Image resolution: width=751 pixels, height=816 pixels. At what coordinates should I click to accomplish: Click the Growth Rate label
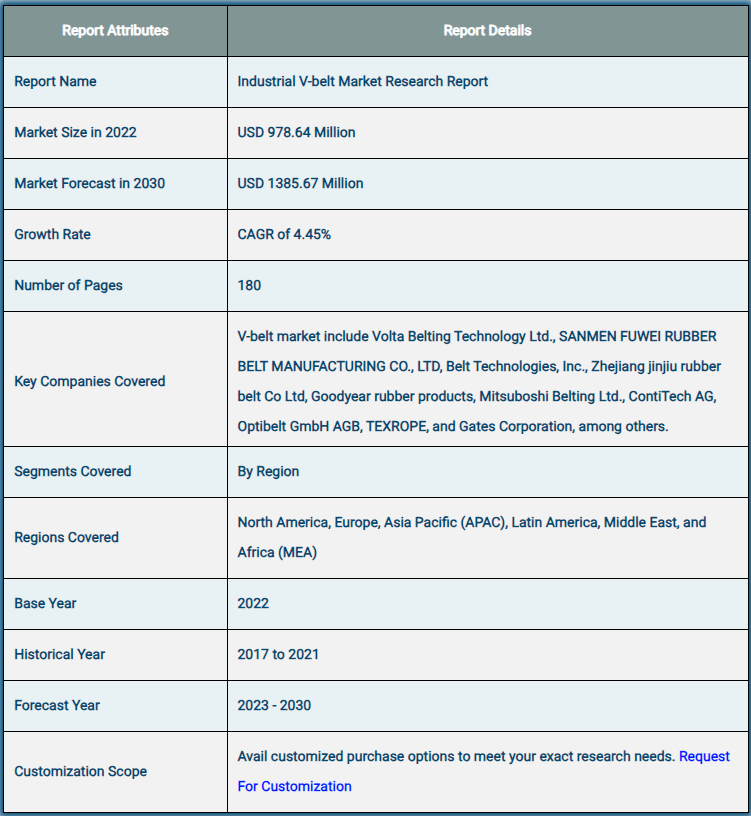(x=53, y=235)
